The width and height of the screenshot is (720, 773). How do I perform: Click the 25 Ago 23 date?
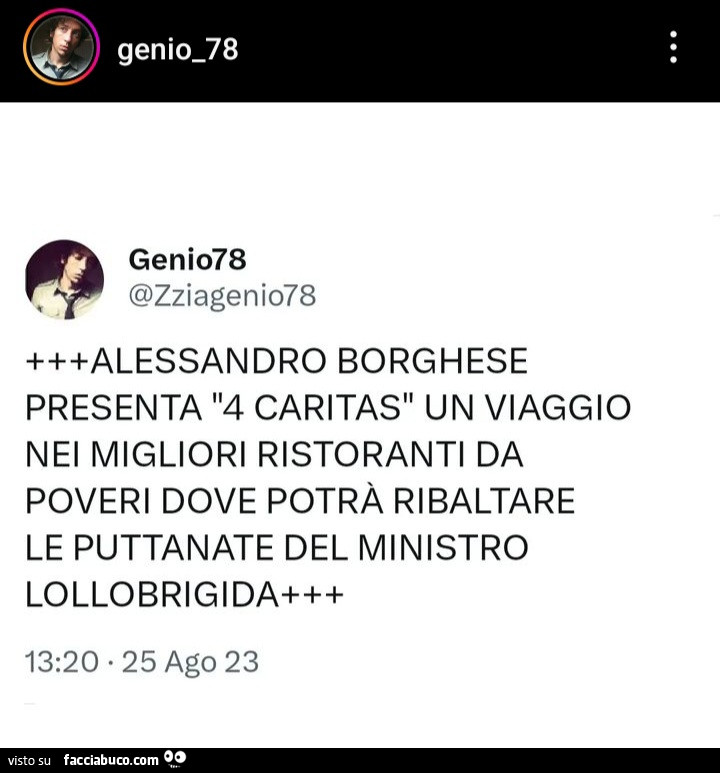point(190,662)
